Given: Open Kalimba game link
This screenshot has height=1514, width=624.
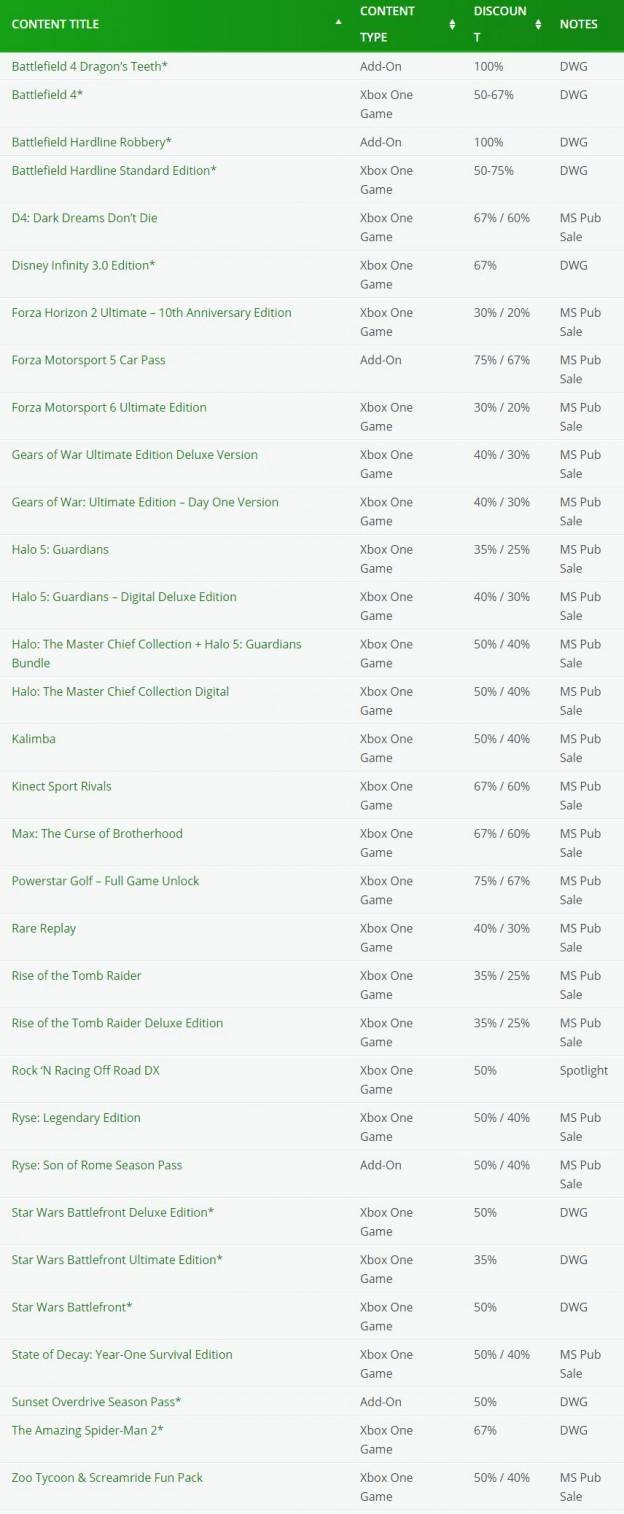Looking at the screenshot, I should point(33,739).
